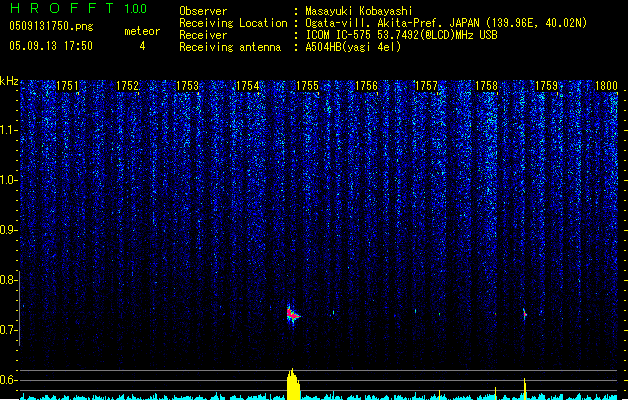Click the tall yellow power peak near 1755
Screen dimensions: 629x400
coord(293,384)
